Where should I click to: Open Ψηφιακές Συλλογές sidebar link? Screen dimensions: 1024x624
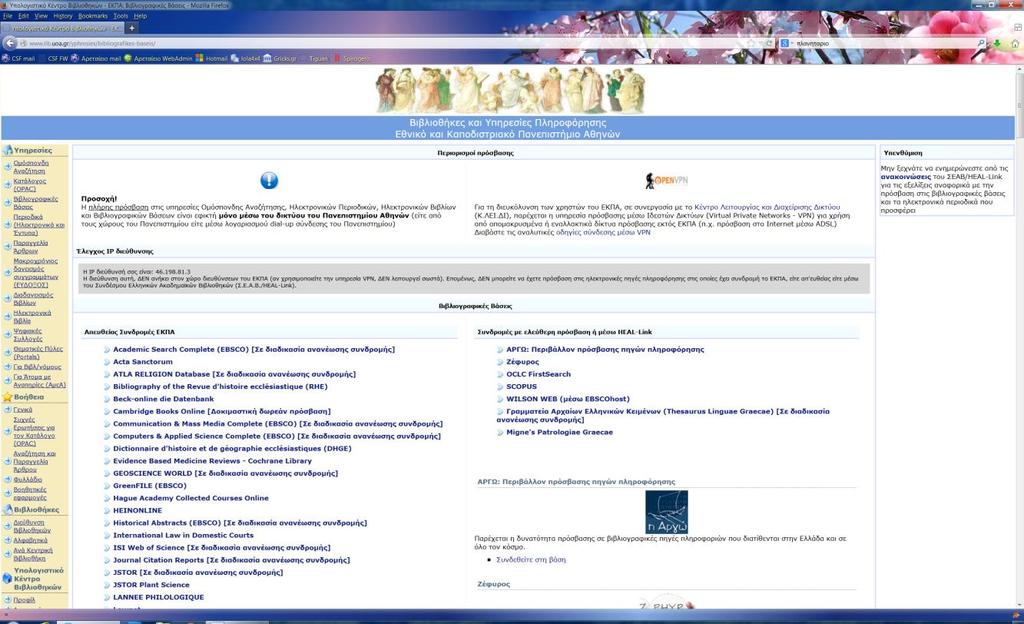[27, 335]
